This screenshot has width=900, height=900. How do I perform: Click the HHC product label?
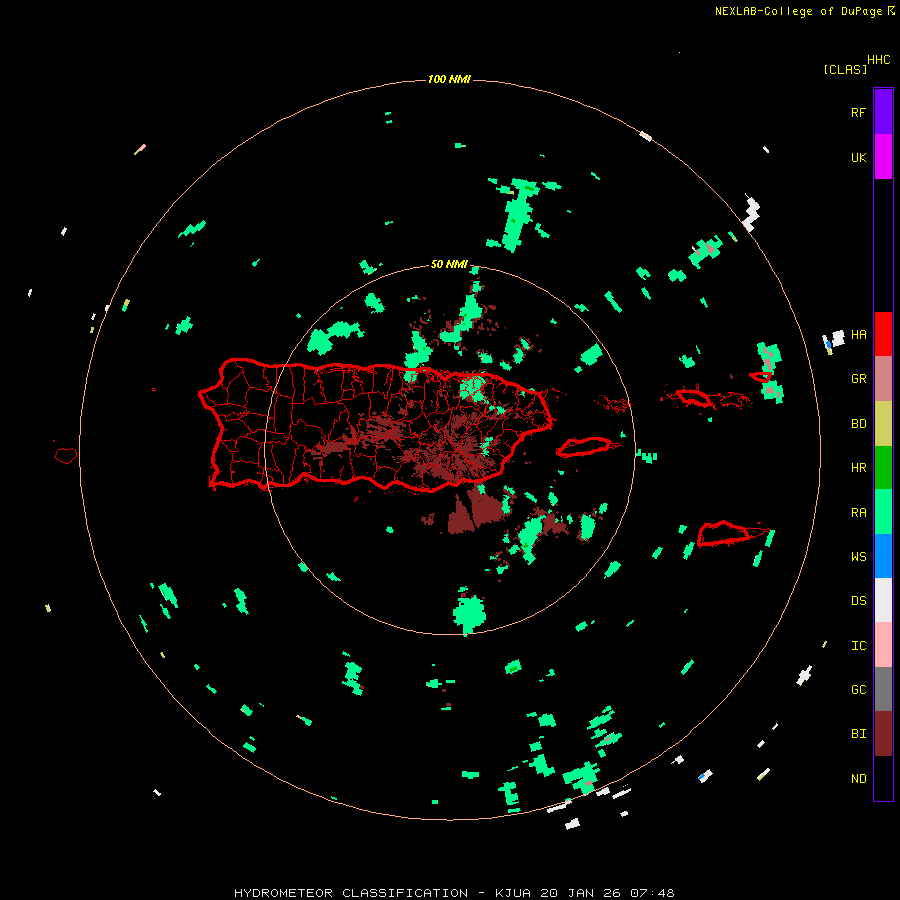[879, 60]
